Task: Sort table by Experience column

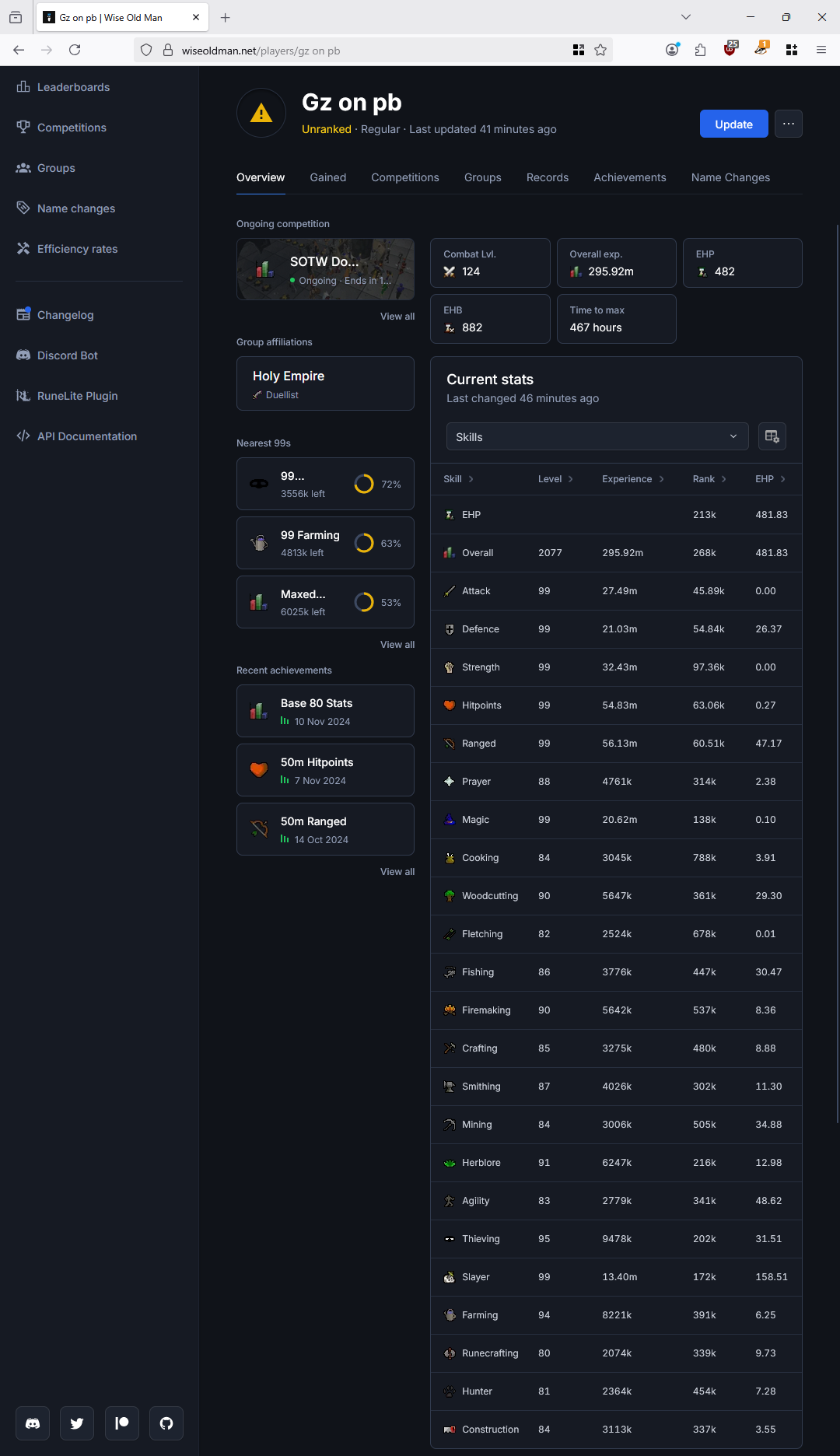Action: (633, 479)
